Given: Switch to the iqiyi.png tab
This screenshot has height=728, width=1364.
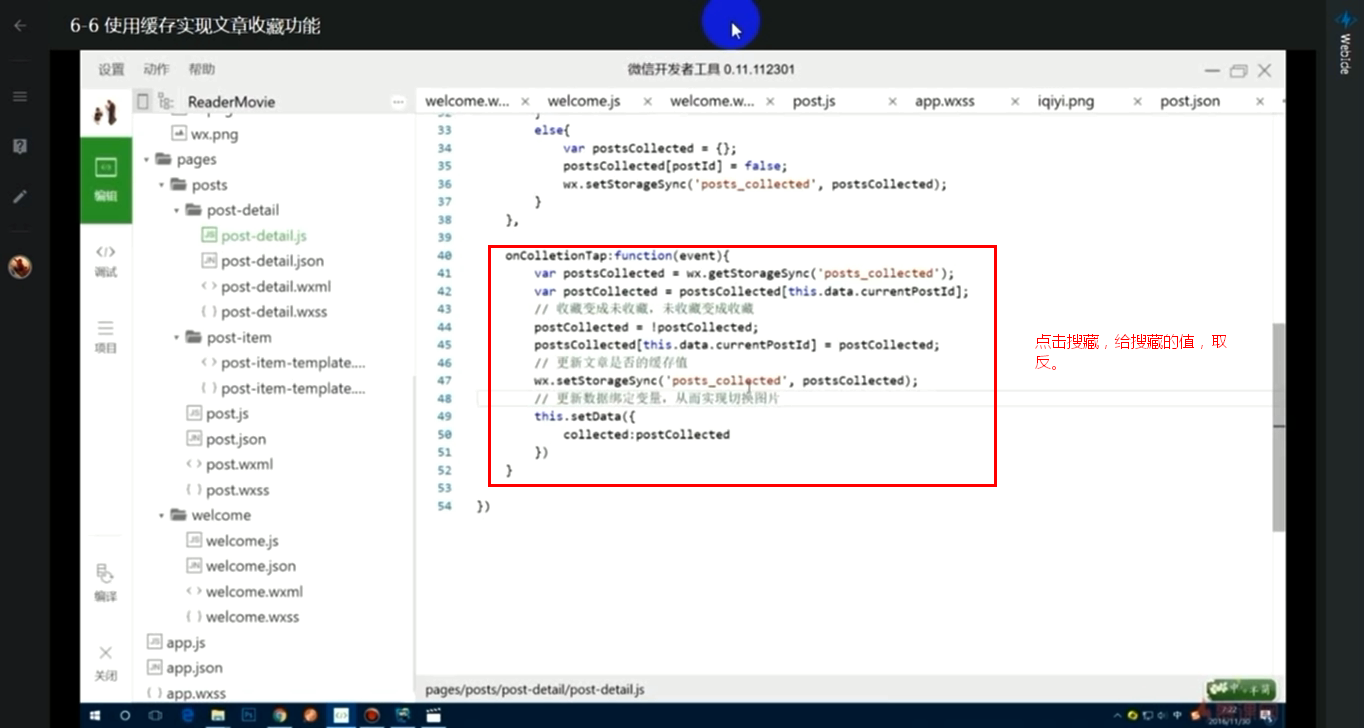Looking at the screenshot, I should point(1066,102).
